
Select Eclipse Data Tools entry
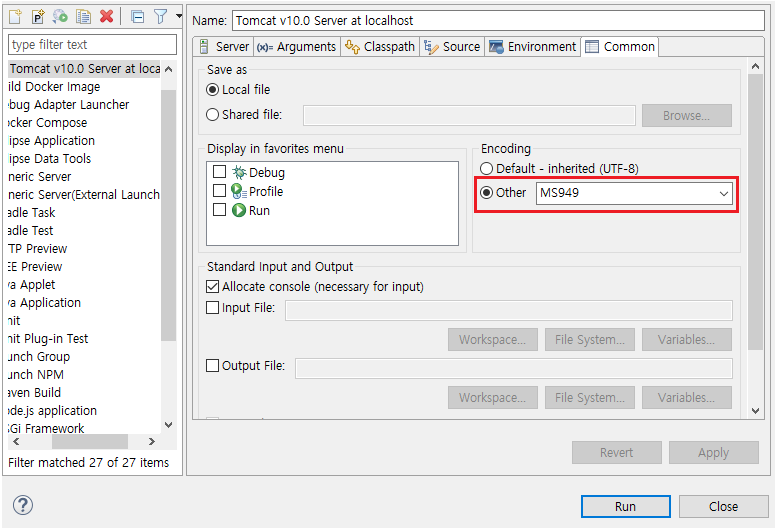click(x=49, y=159)
